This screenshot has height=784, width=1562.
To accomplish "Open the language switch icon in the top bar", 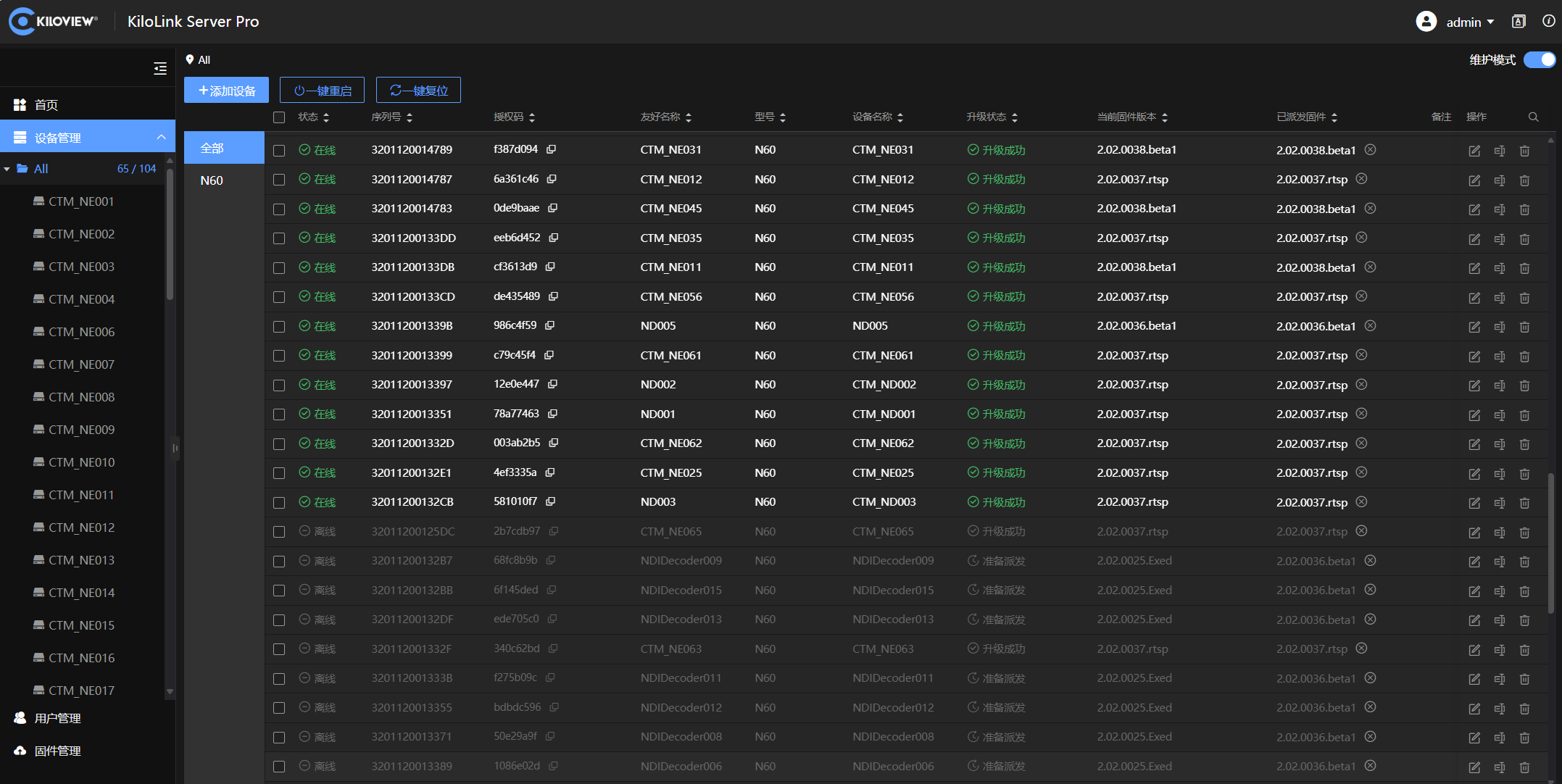I will pos(1519,22).
